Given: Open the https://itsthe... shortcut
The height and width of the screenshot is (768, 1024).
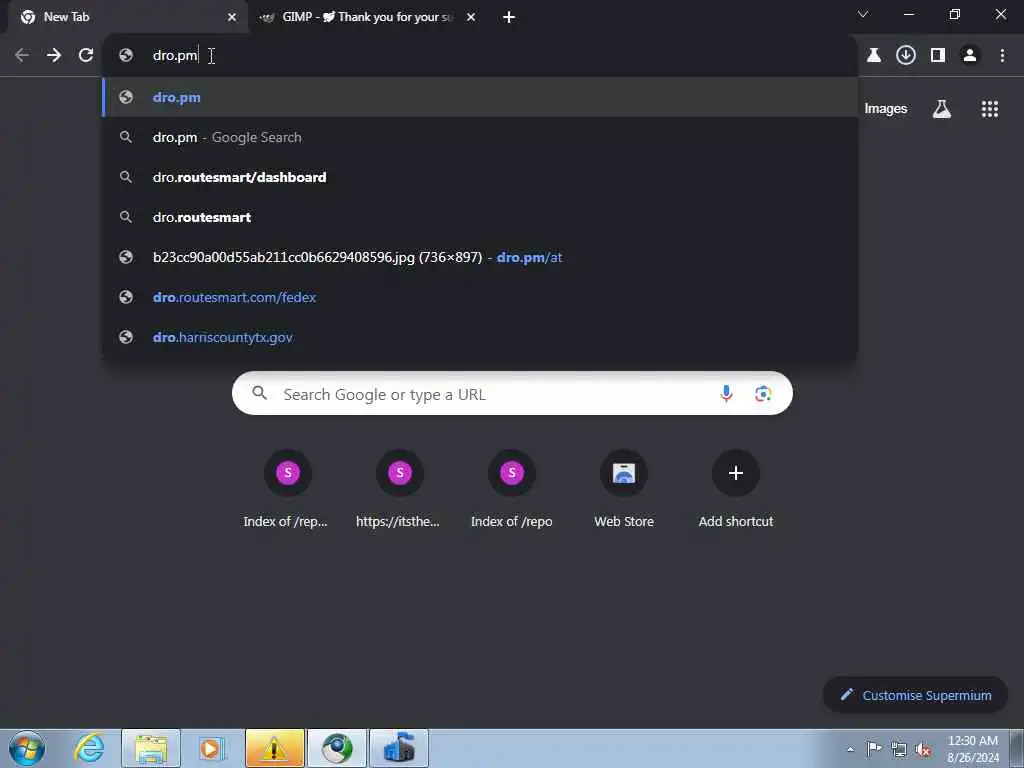Looking at the screenshot, I should (x=400, y=489).
